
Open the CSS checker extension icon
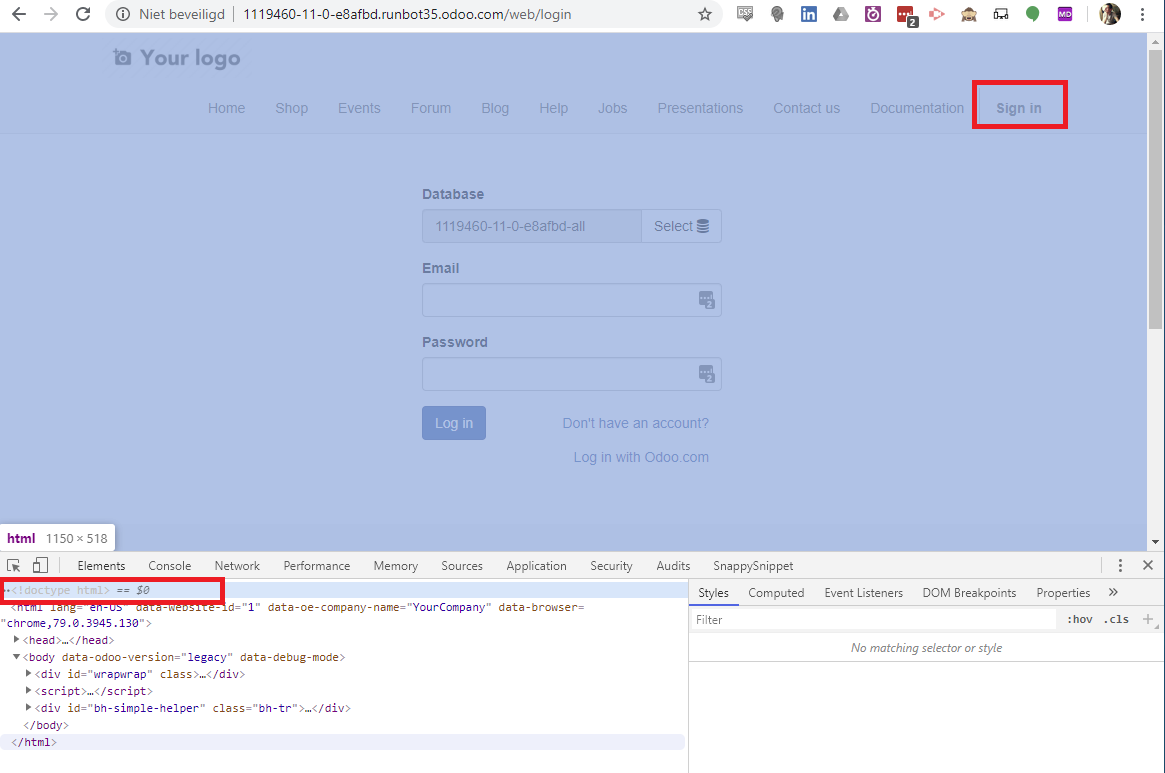point(744,13)
